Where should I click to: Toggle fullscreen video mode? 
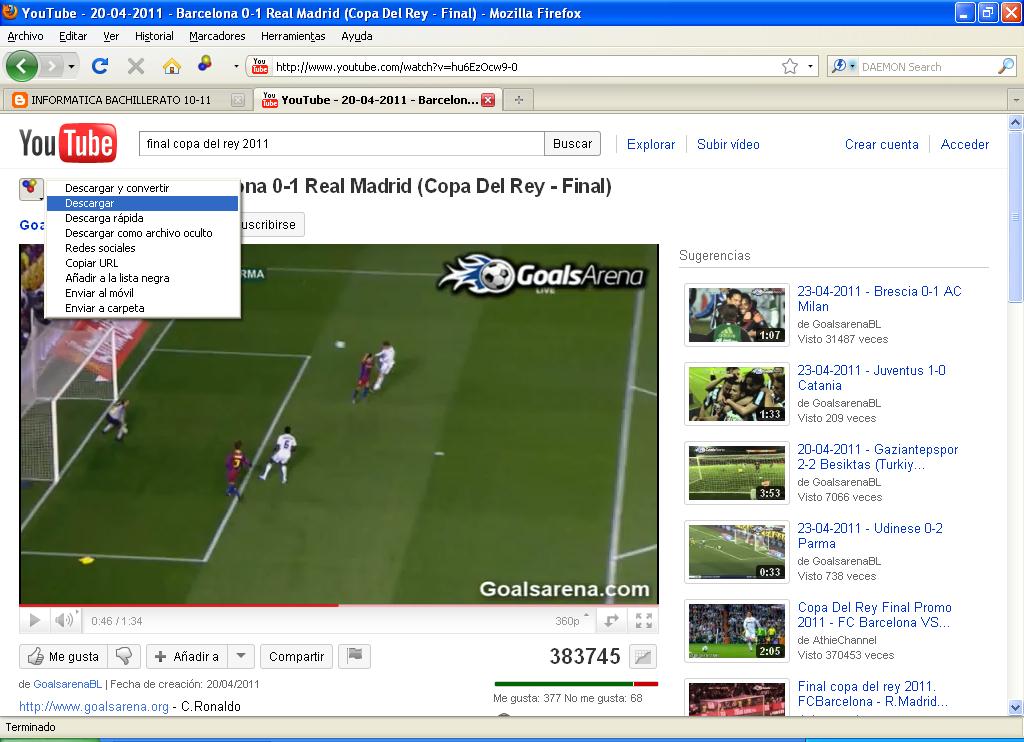pos(644,621)
